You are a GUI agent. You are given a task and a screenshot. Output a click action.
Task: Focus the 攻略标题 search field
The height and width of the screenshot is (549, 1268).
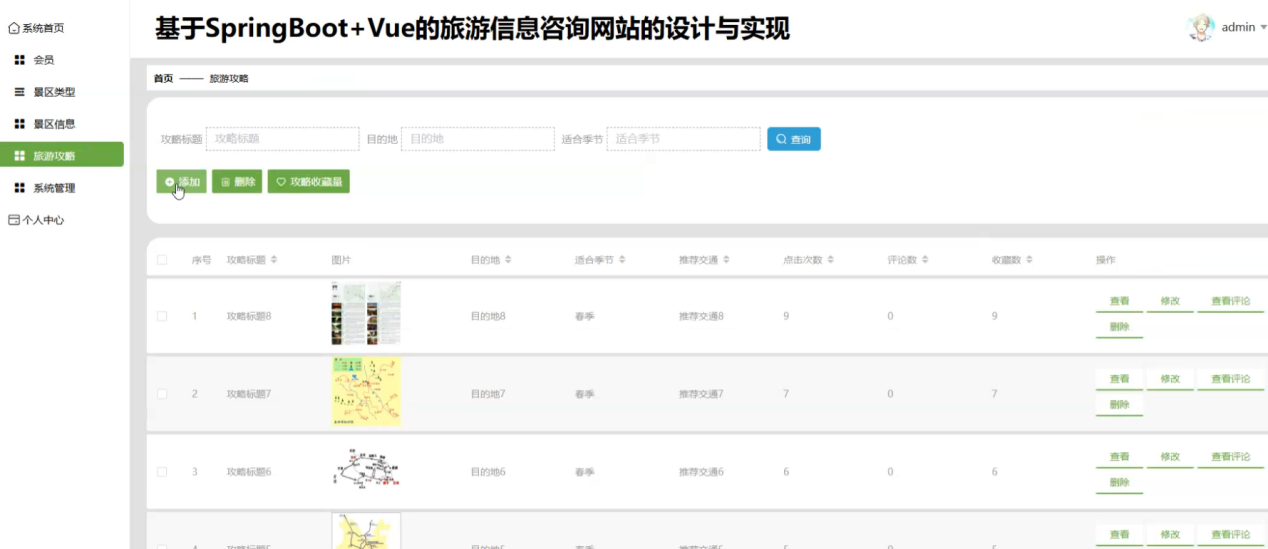point(282,139)
